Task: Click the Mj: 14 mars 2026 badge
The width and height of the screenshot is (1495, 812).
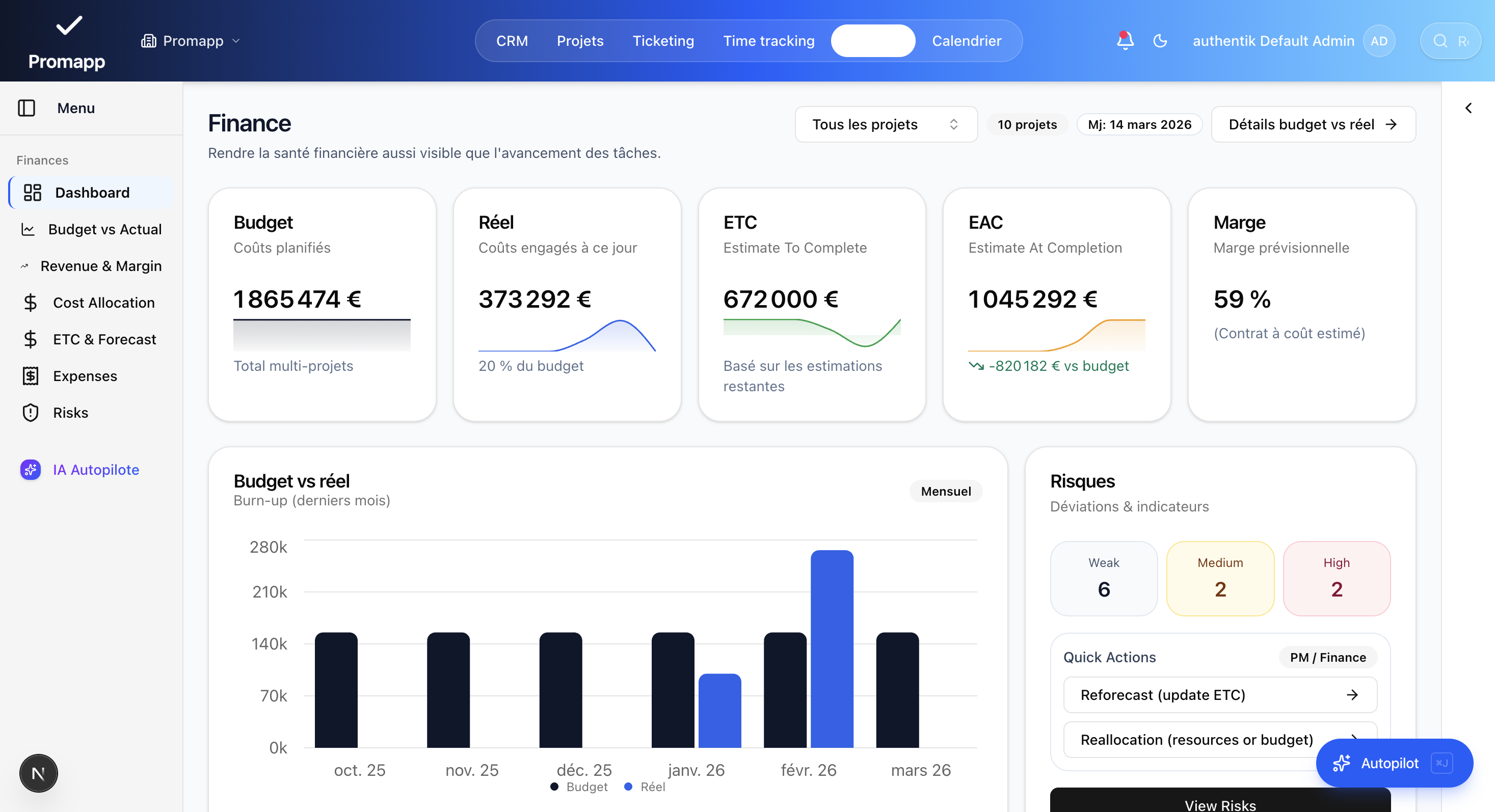Action: [1140, 124]
